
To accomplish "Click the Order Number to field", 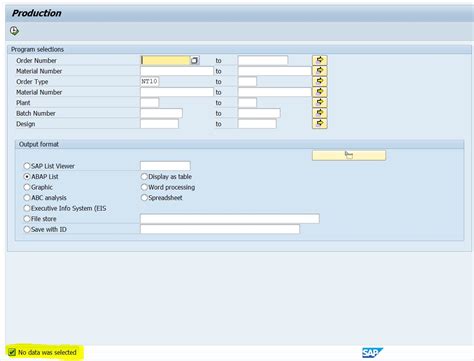I will 263,60.
